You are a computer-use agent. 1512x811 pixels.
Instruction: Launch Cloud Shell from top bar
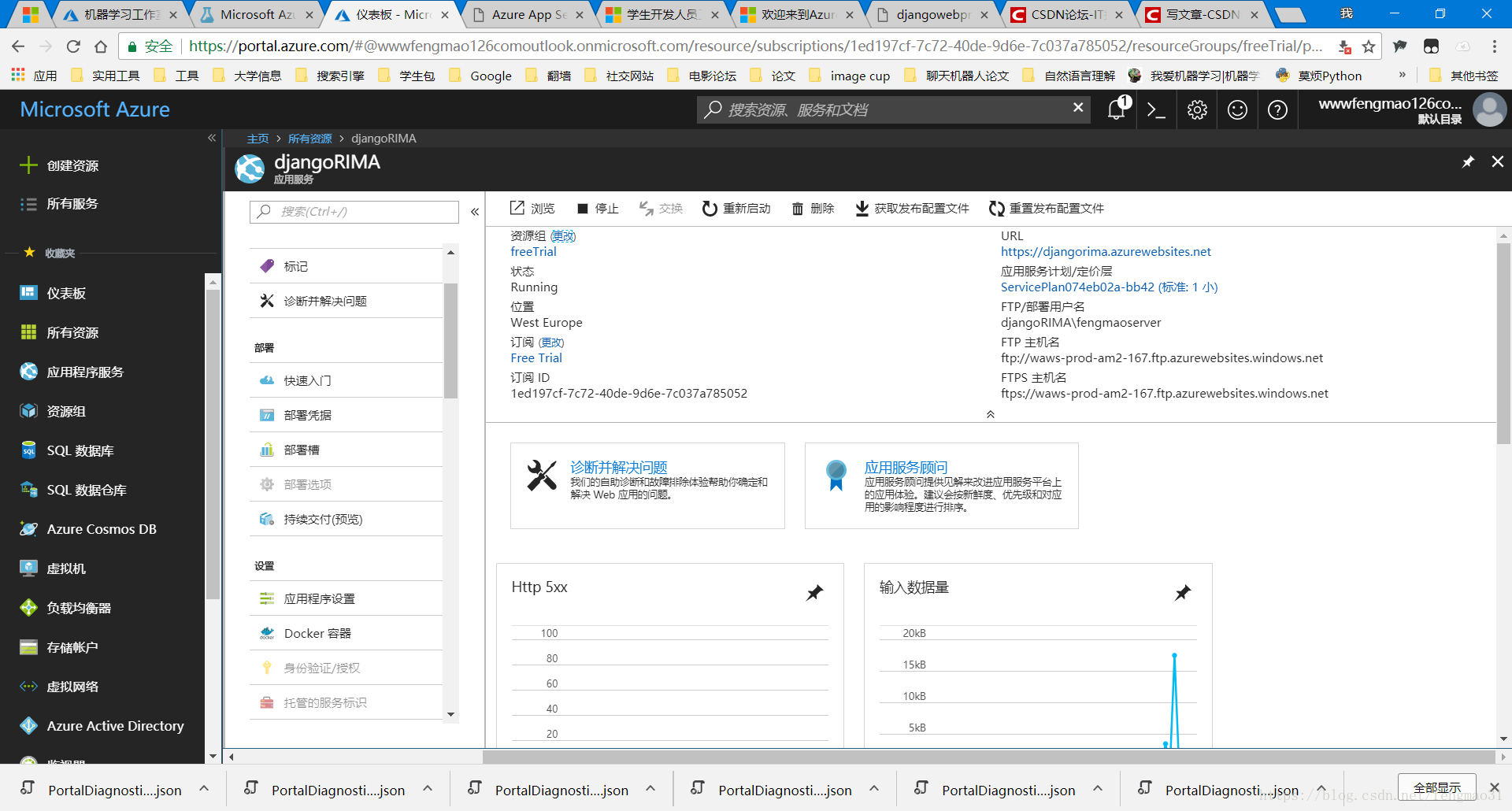pos(1156,109)
